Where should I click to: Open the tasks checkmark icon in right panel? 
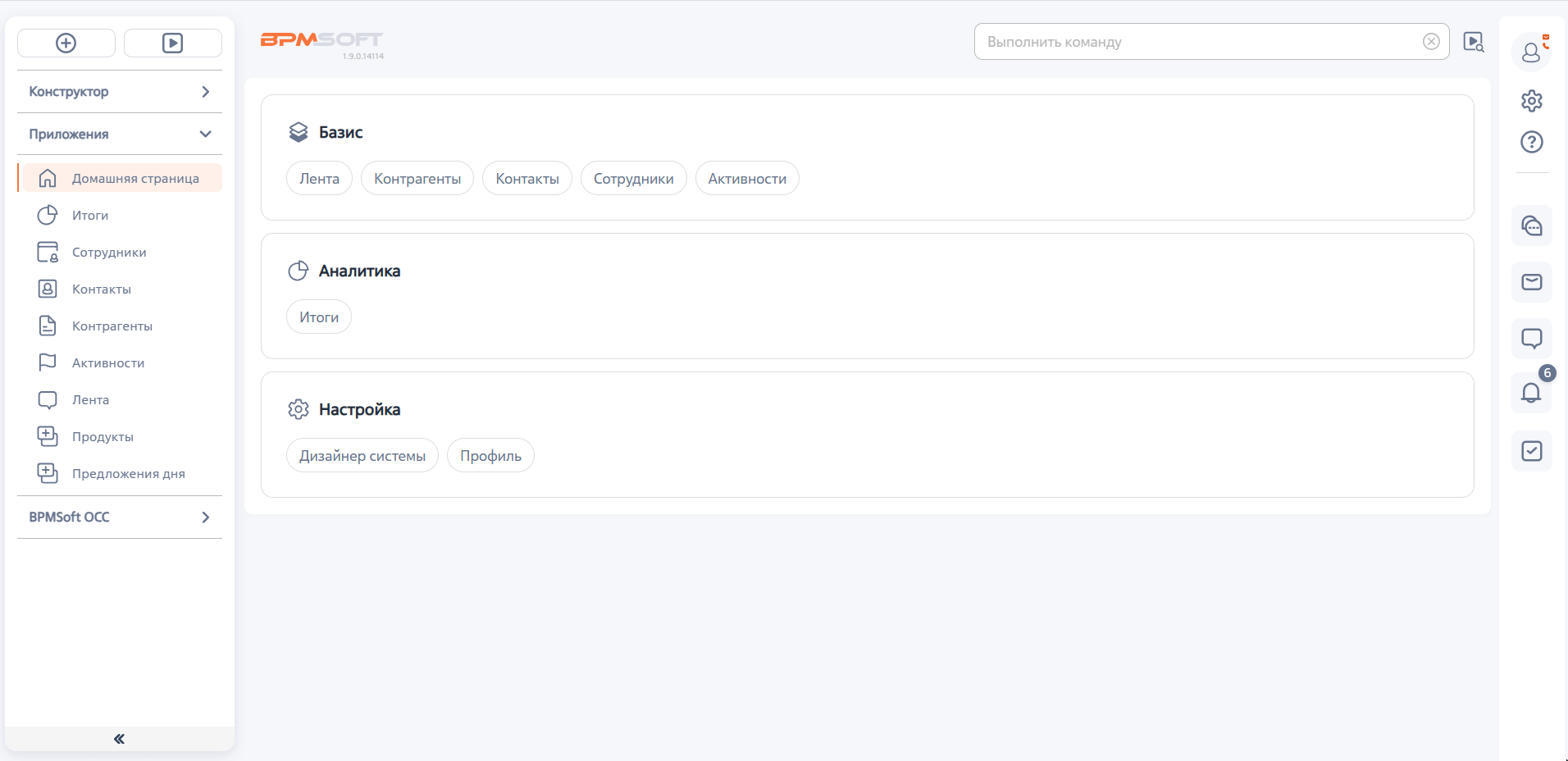(1531, 451)
